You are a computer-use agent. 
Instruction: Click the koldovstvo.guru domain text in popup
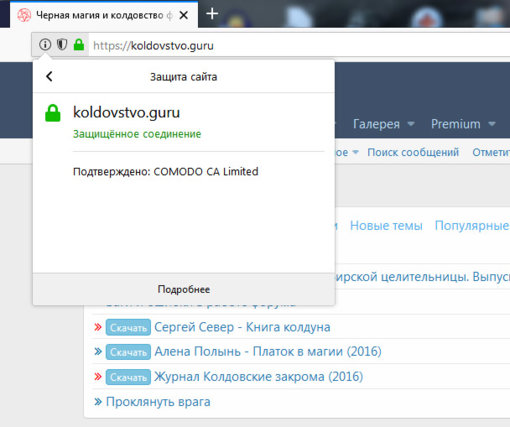pos(126,112)
